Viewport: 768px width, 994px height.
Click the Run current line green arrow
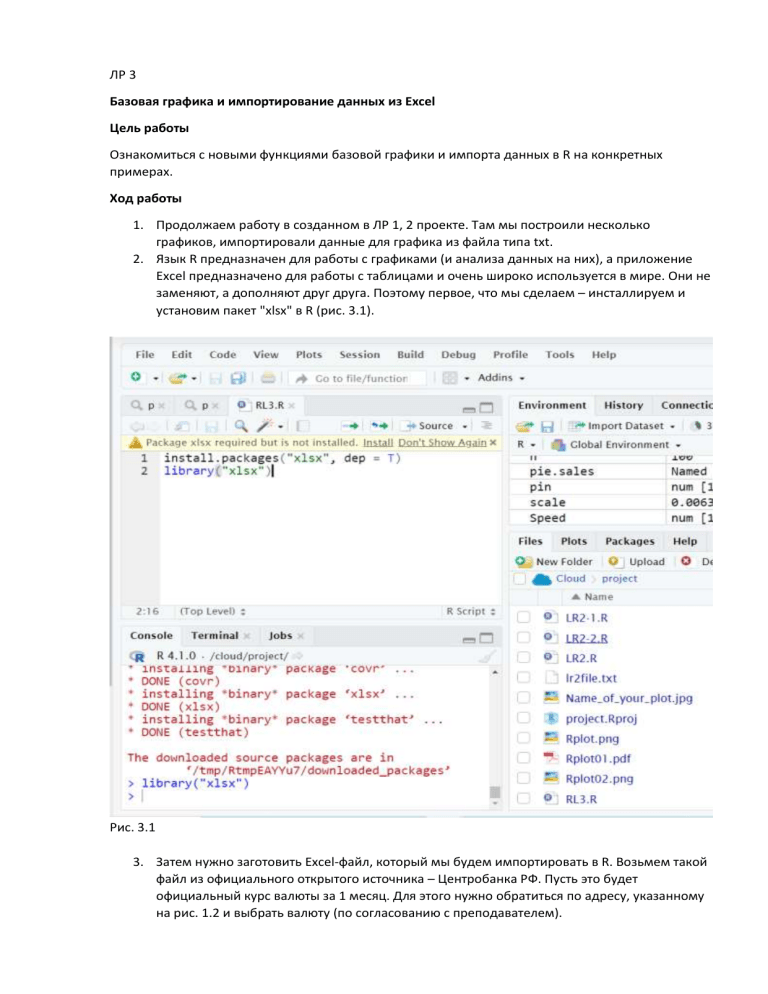point(349,426)
